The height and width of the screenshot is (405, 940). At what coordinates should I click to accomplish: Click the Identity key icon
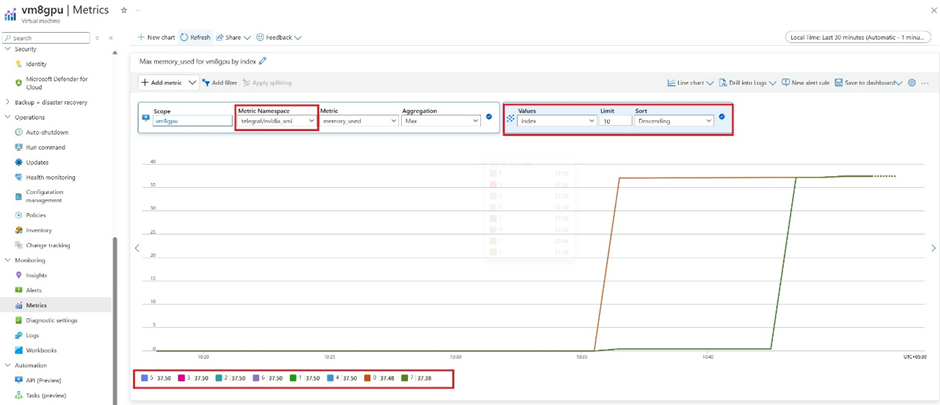point(19,64)
